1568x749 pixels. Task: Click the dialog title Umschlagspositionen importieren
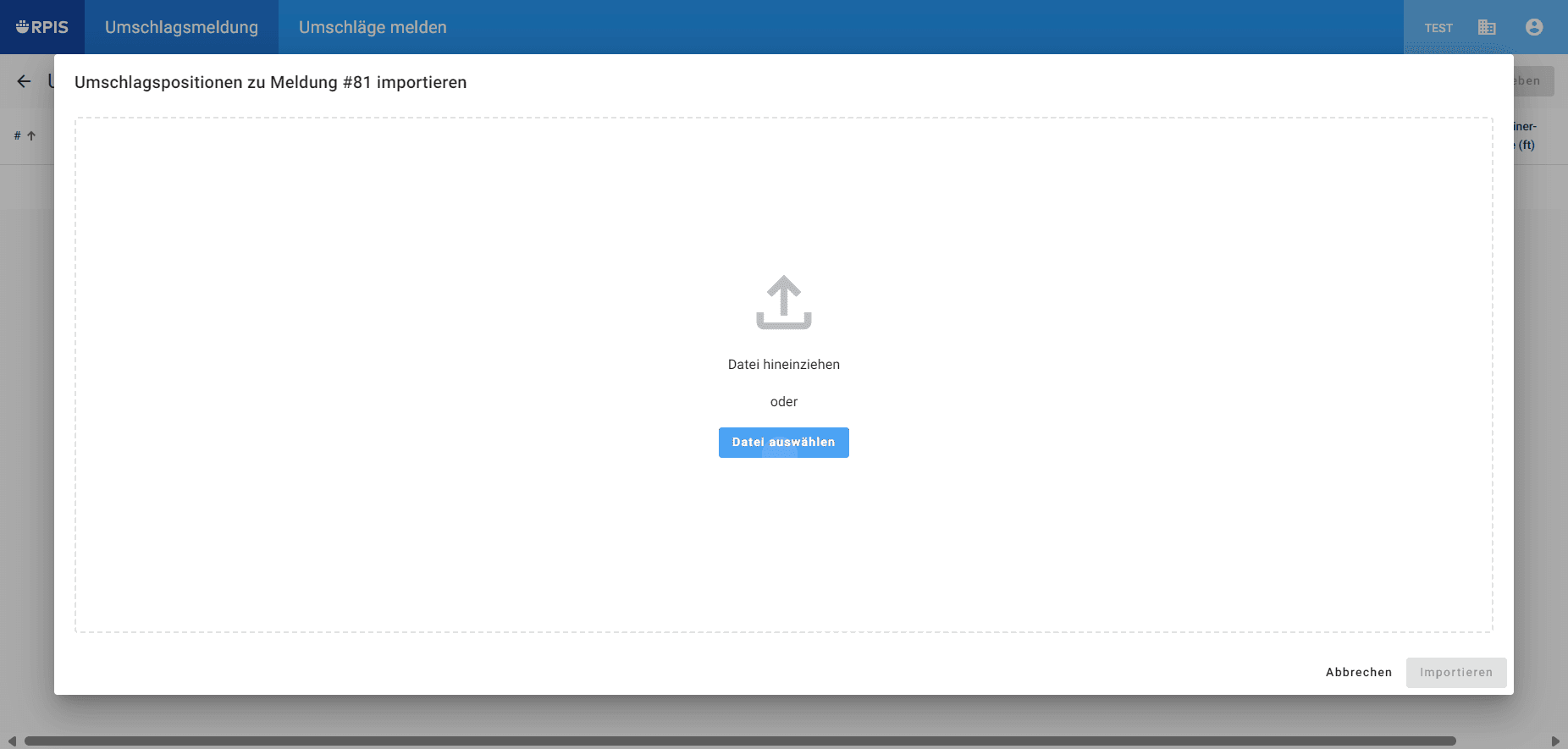pyautogui.click(x=271, y=82)
